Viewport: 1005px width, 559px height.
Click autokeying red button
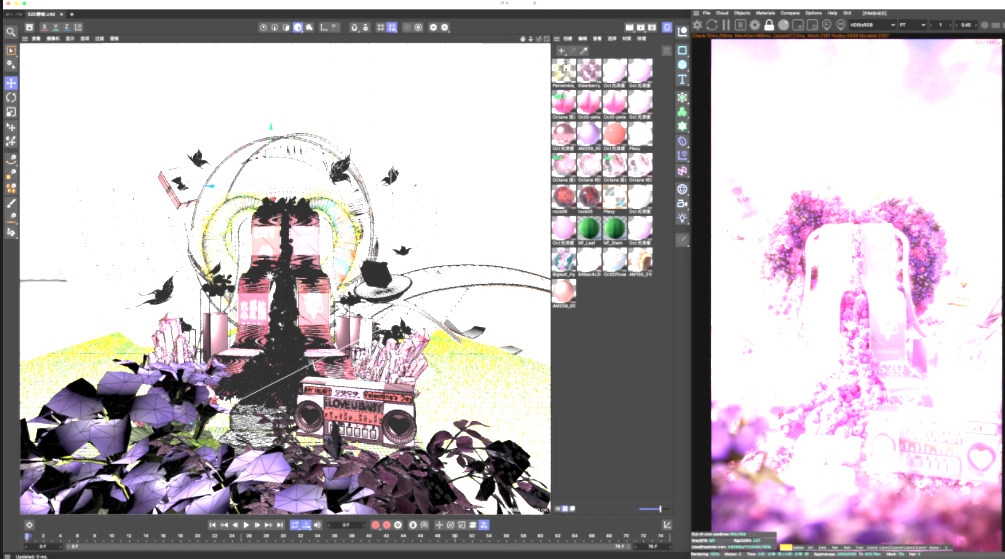[386, 525]
